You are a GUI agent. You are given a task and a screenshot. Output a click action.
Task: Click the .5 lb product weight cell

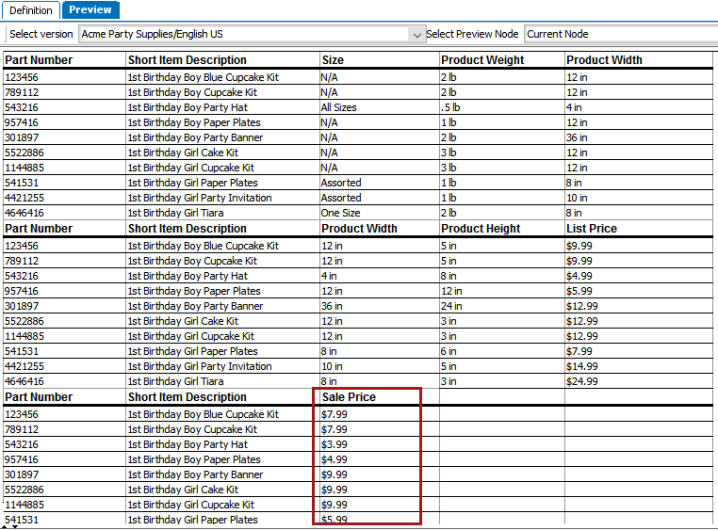[451, 108]
